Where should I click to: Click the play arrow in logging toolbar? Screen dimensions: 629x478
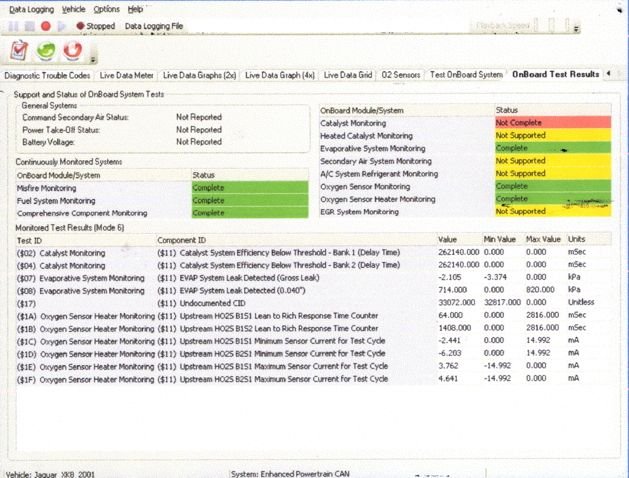tap(62, 26)
